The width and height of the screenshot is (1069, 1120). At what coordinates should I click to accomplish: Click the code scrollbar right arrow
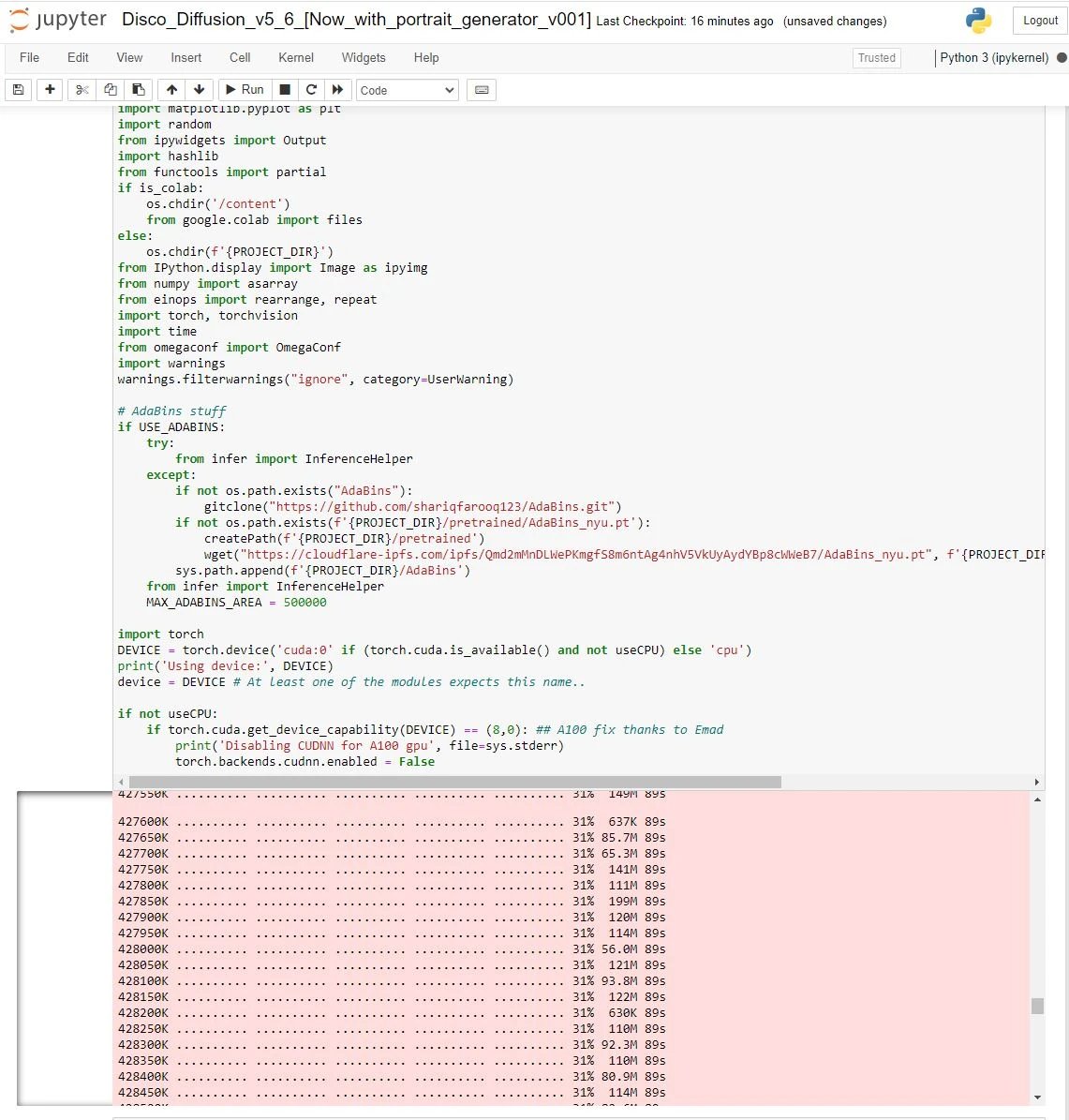coord(1037,783)
